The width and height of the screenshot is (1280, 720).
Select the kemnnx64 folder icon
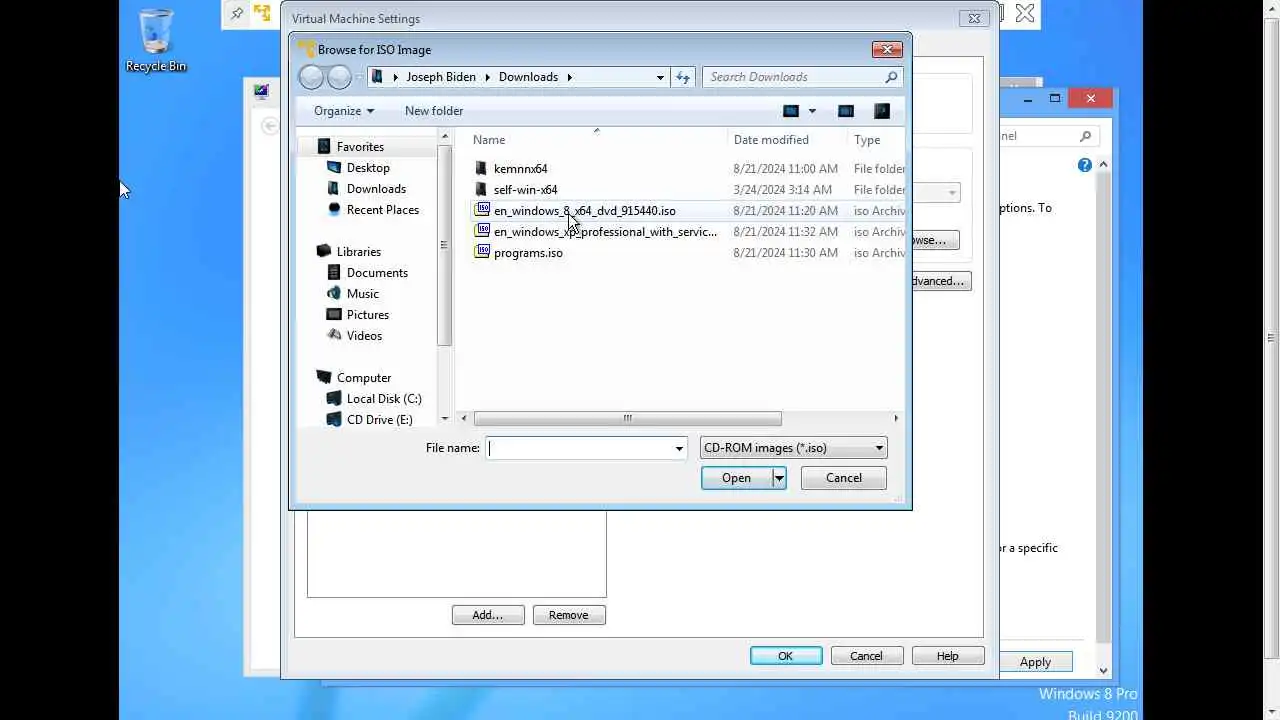(481, 169)
